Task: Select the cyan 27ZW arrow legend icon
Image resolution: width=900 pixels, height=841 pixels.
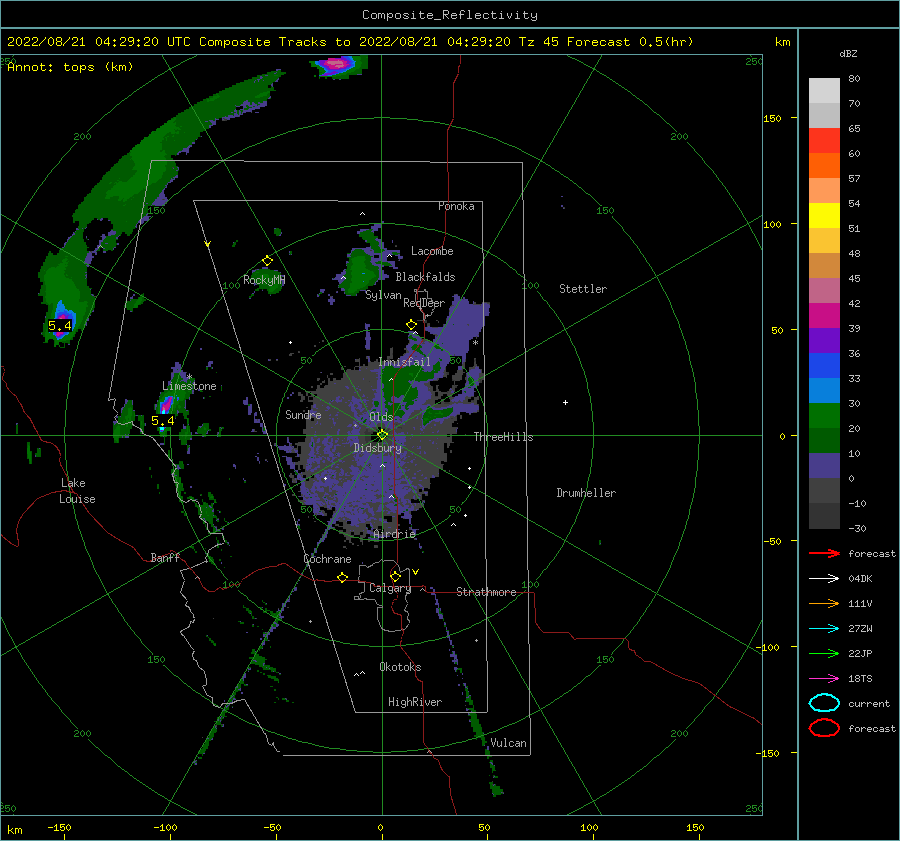Action: (824, 628)
